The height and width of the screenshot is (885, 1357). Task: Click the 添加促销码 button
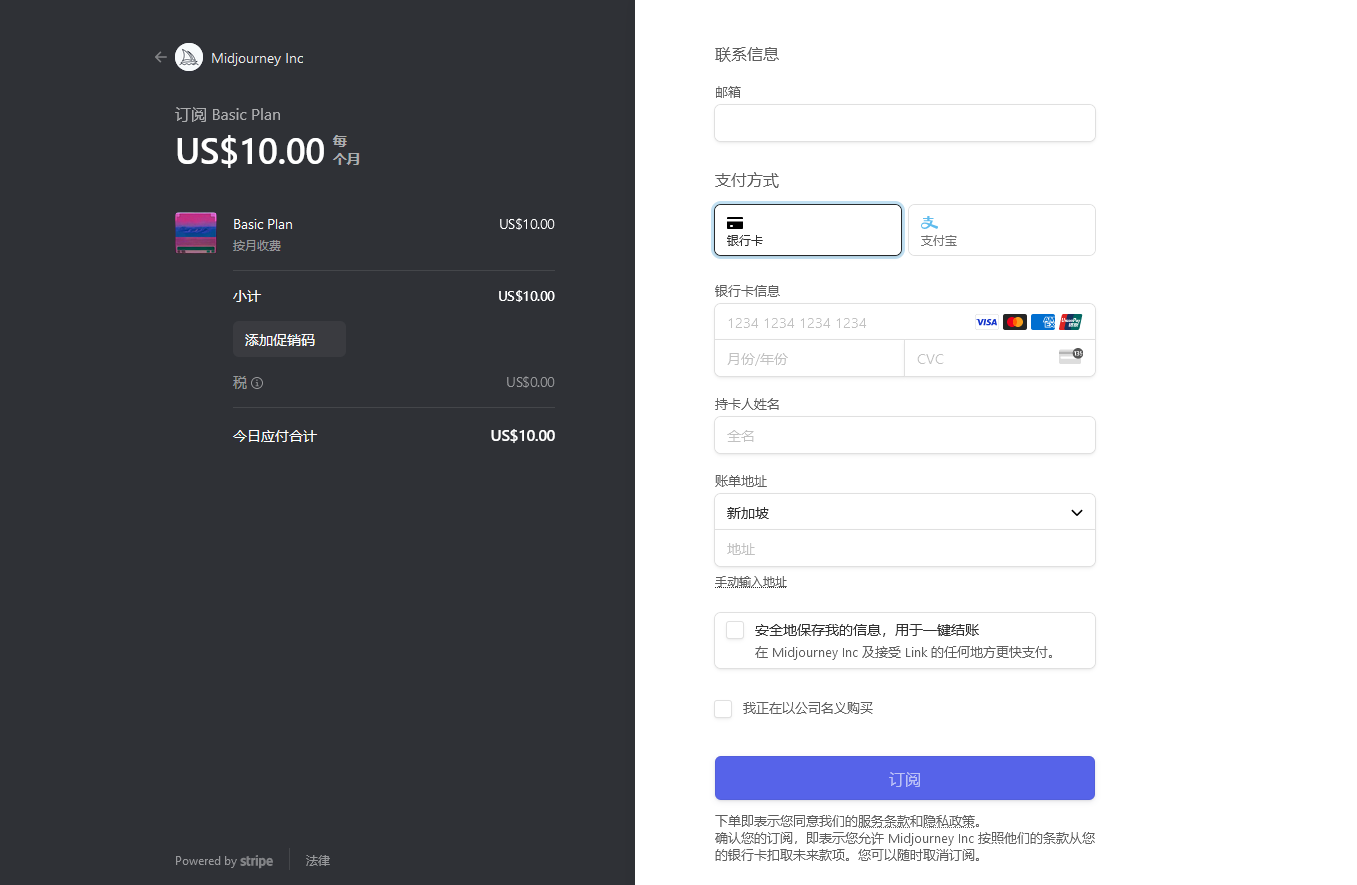pyautogui.click(x=289, y=339)
